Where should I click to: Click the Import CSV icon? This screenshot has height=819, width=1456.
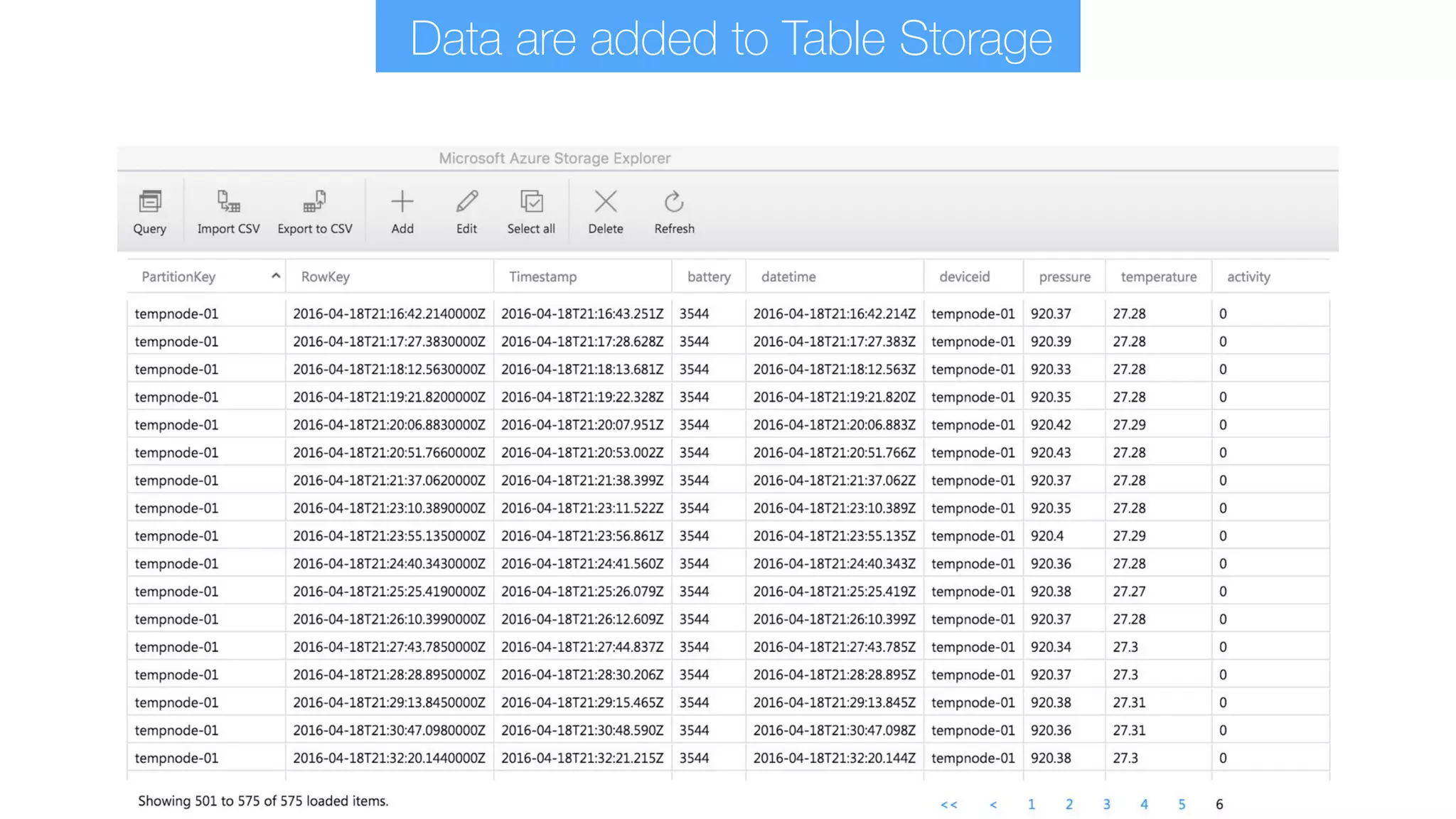[x=228, y=202]
